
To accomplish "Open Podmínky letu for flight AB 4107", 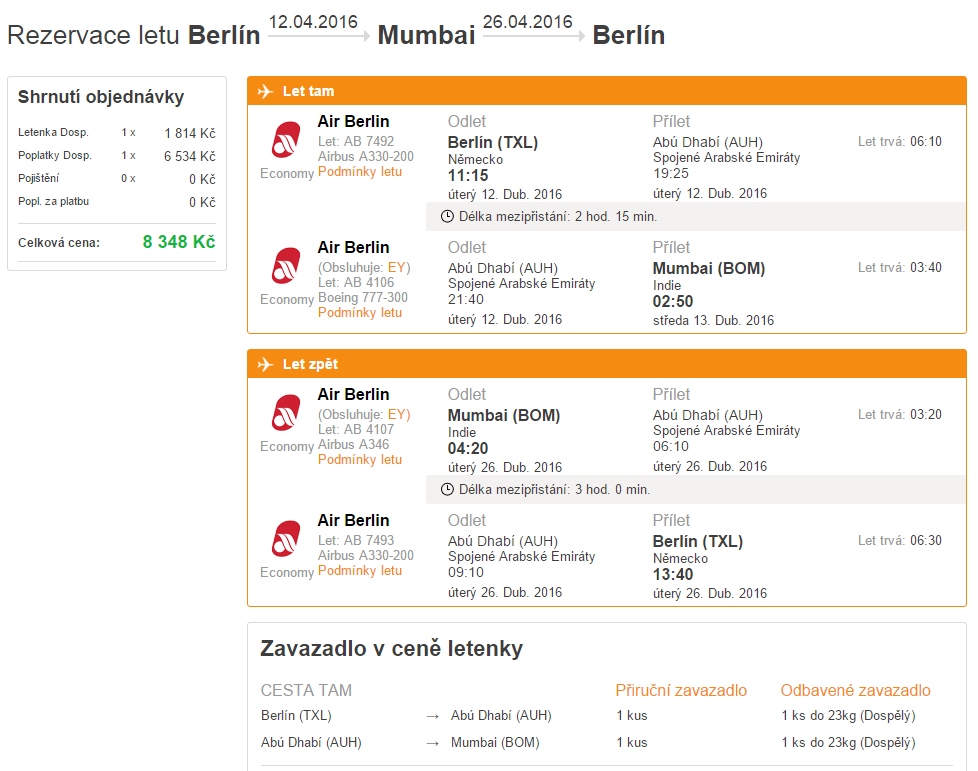I will 360,460.
